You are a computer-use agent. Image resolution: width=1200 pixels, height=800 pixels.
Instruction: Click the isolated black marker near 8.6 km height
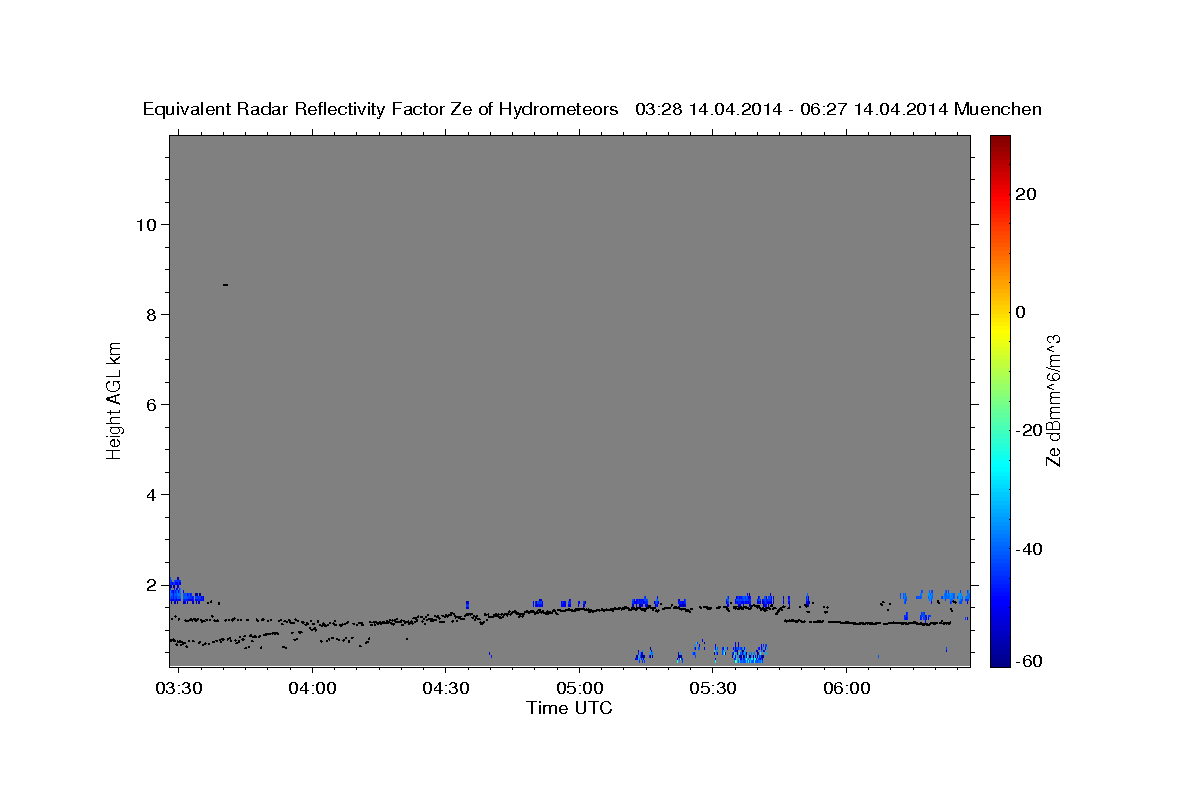pyautogui.click(x=225, y=285)
